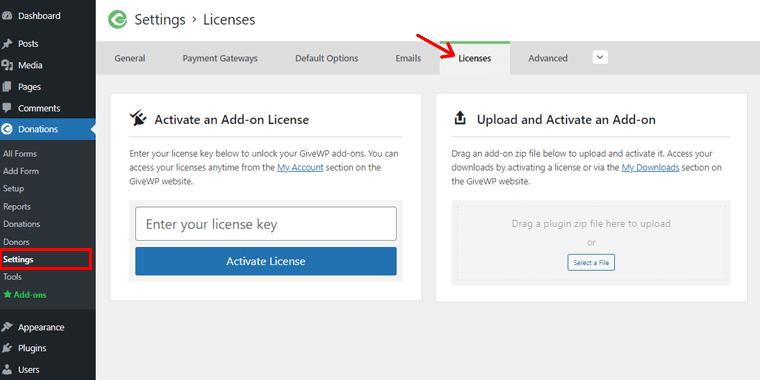Open Reports submenu item
The height and width of the screenshot is (380, 760).
click(17, 206)
